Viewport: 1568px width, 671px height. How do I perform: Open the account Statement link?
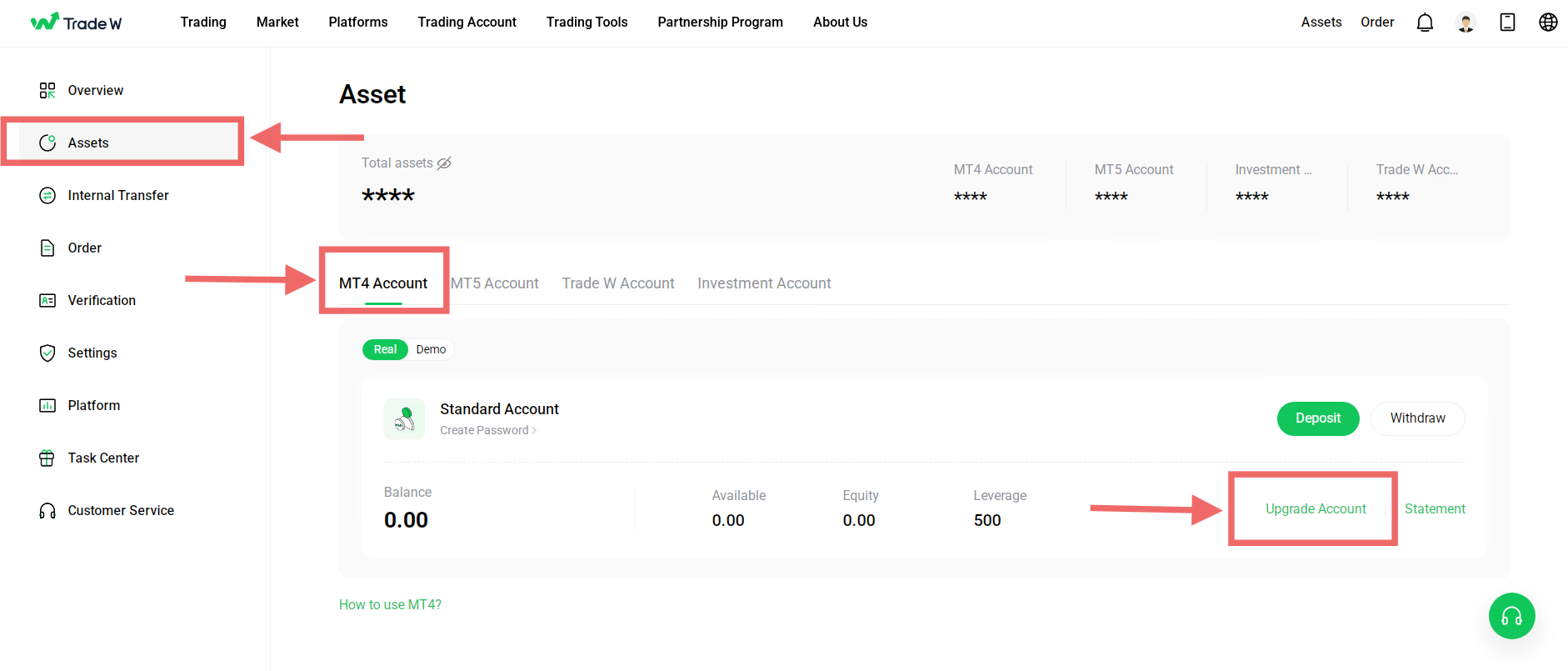(x=1435, y=508)
